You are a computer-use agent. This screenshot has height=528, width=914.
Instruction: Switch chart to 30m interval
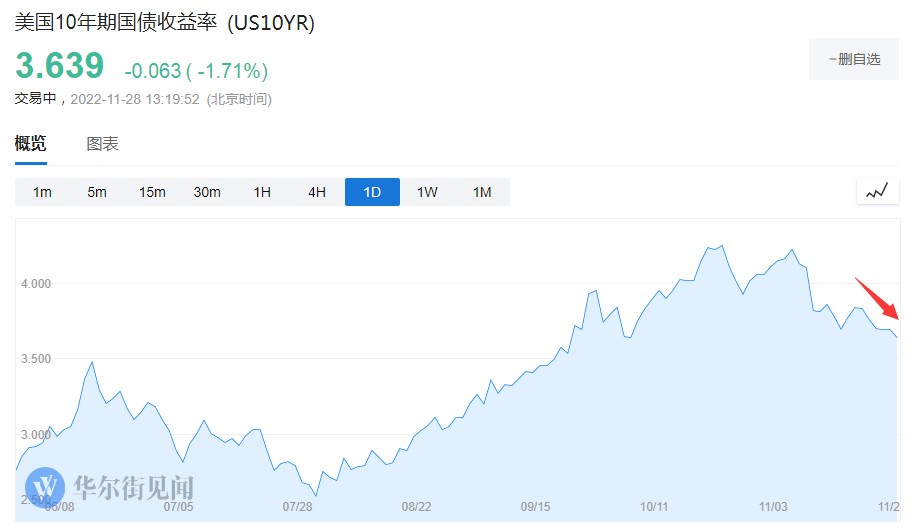click(207, 192)
